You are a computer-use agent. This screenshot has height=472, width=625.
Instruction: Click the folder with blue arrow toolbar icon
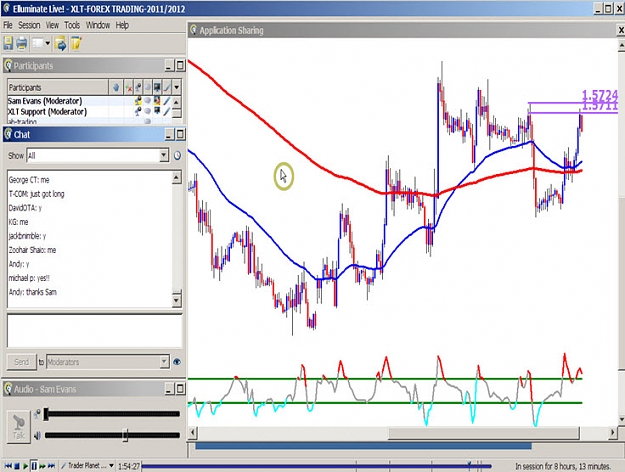pyautogui.click(x=61, y=43)
